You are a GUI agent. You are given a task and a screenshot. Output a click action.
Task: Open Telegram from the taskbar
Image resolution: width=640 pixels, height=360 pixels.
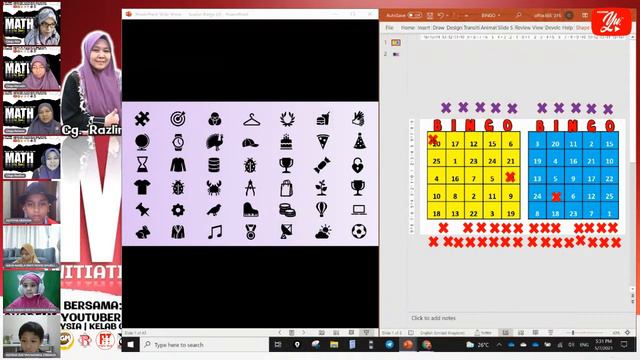click(x=389, y=345)
